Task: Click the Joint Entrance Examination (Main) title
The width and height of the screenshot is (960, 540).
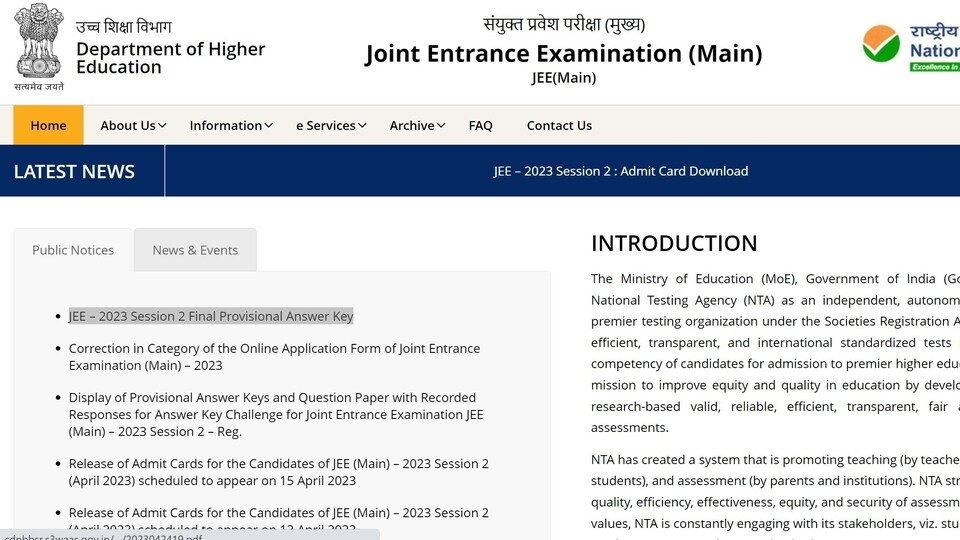Action: pyautogui.click(x=564, y=53)
